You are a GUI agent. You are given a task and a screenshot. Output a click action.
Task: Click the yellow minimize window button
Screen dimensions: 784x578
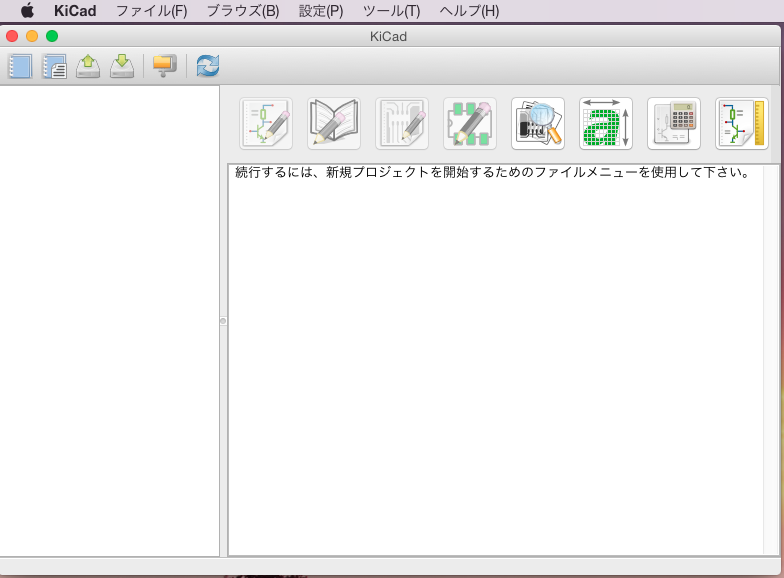[32, 36]
